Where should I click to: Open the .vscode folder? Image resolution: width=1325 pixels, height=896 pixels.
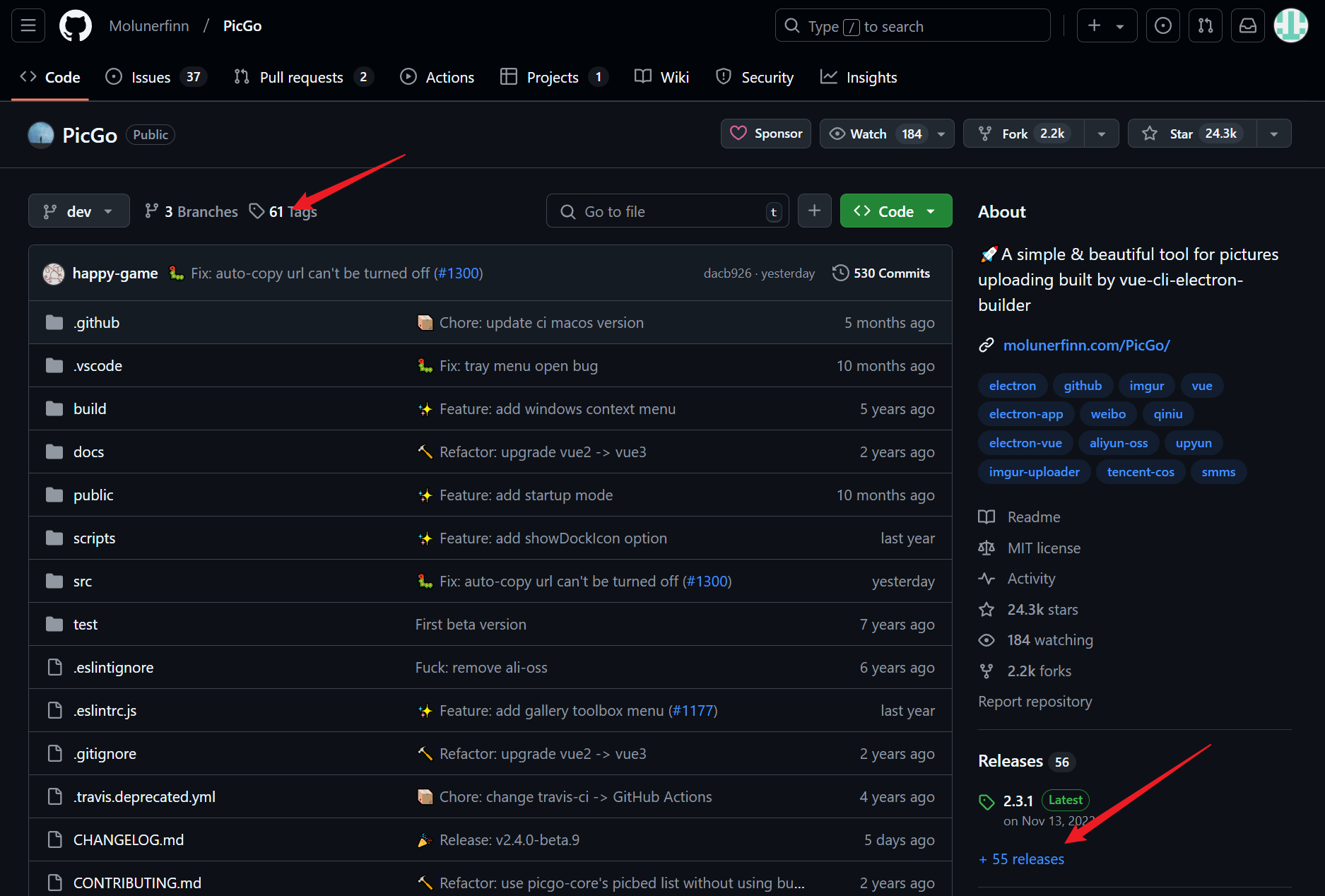98,366
